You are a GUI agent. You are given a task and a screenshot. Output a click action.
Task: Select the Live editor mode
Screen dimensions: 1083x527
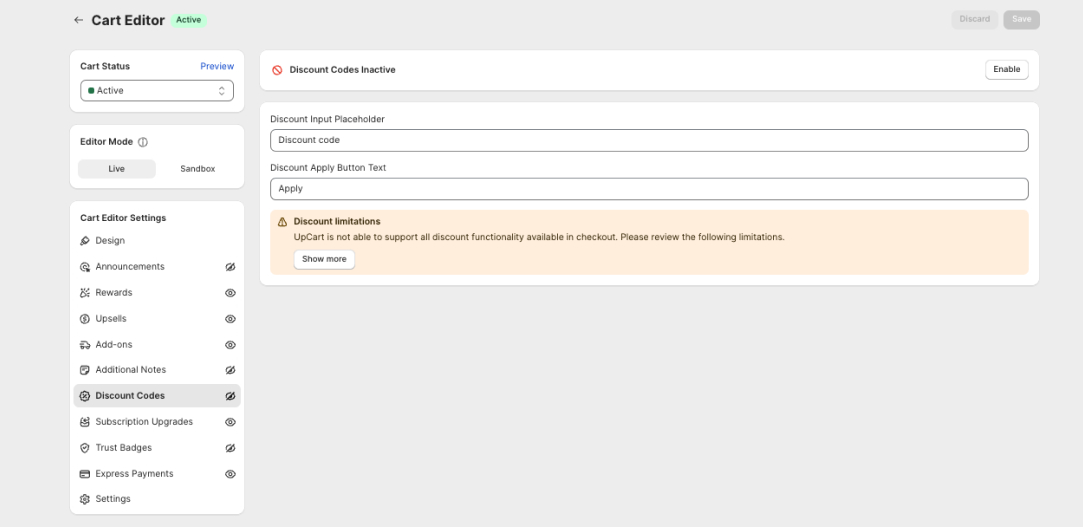pyautogui.click(x=117, y=169)
